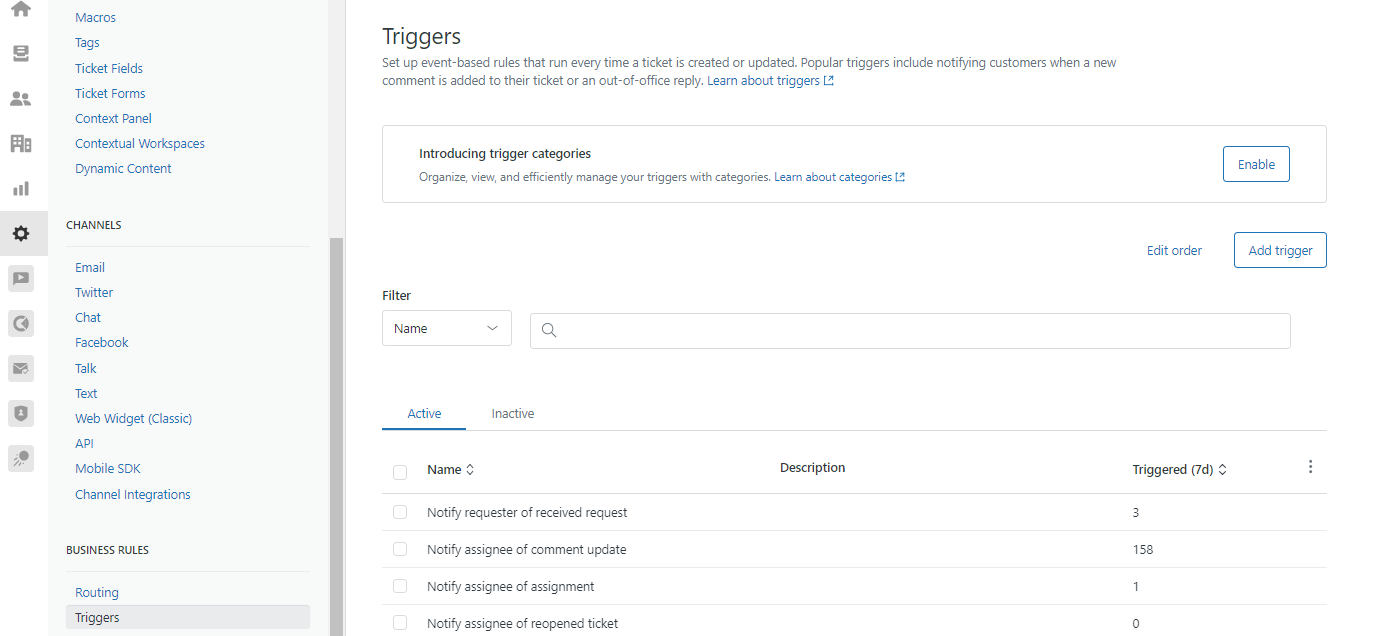Select the Admin gear icon
Viewport: 1386px width, 636px height.
pyautogui.click(x=21, y=234)
